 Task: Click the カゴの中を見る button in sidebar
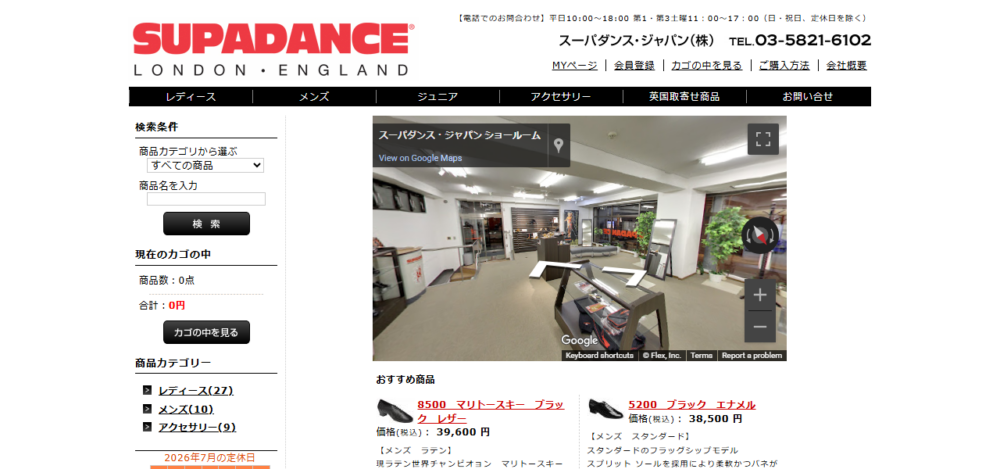(x=207, y=332)
